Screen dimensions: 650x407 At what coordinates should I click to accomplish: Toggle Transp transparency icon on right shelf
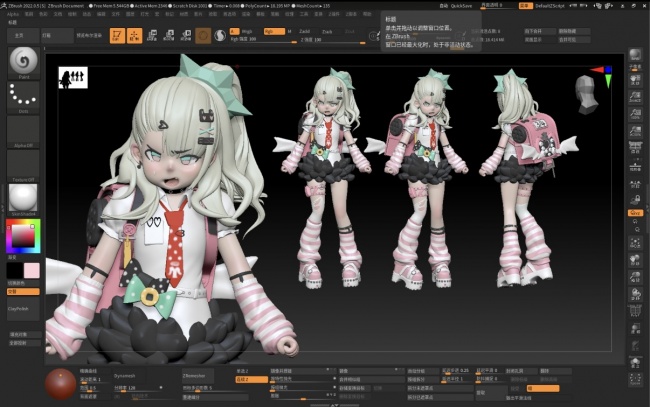[635, 328]
